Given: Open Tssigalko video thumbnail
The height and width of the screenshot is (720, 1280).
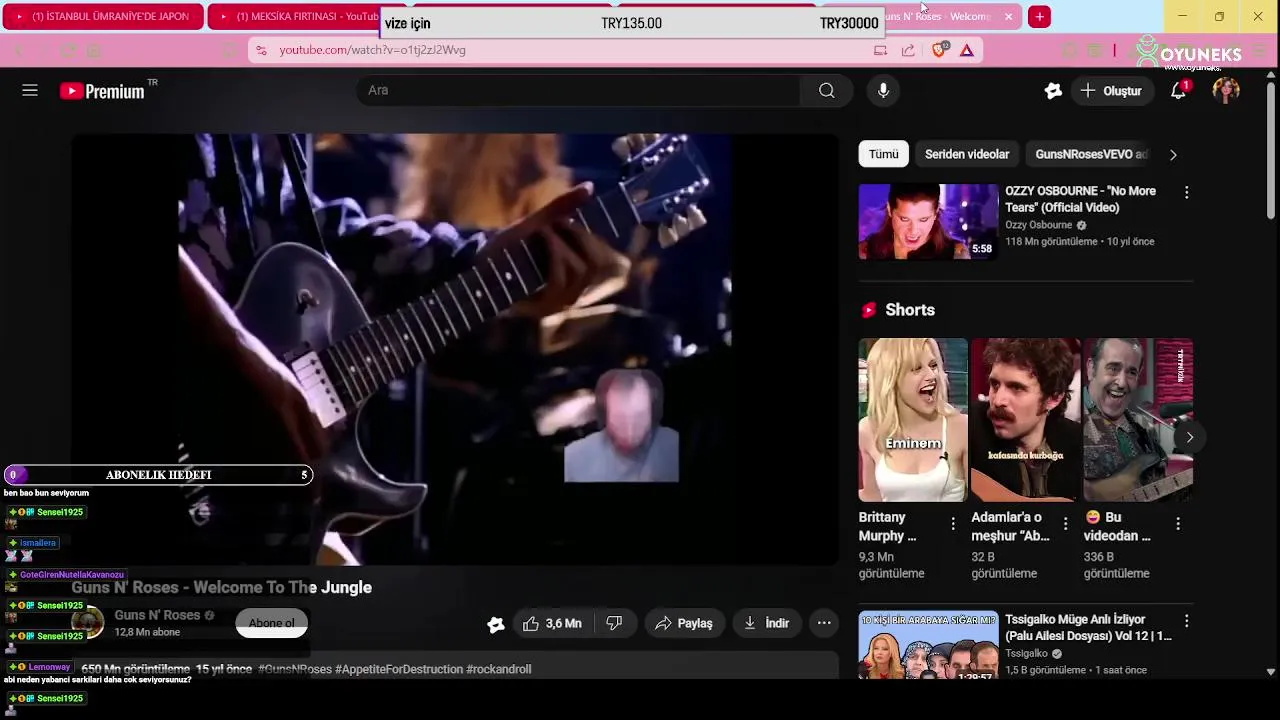Looking at the screenshot, I should 928,645.
